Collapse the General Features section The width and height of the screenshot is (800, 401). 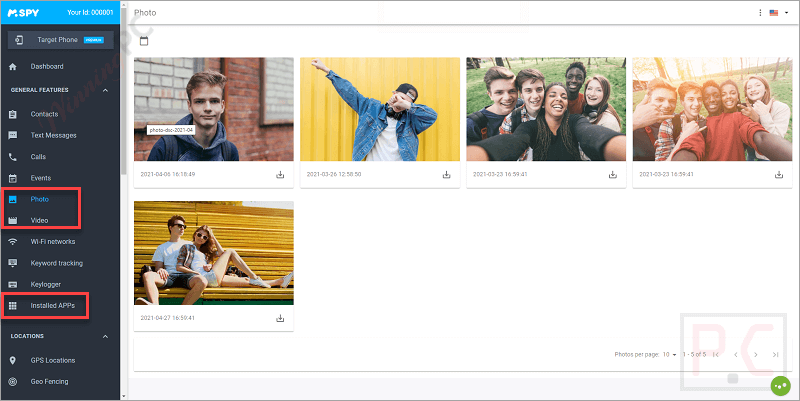click(107, 90)
